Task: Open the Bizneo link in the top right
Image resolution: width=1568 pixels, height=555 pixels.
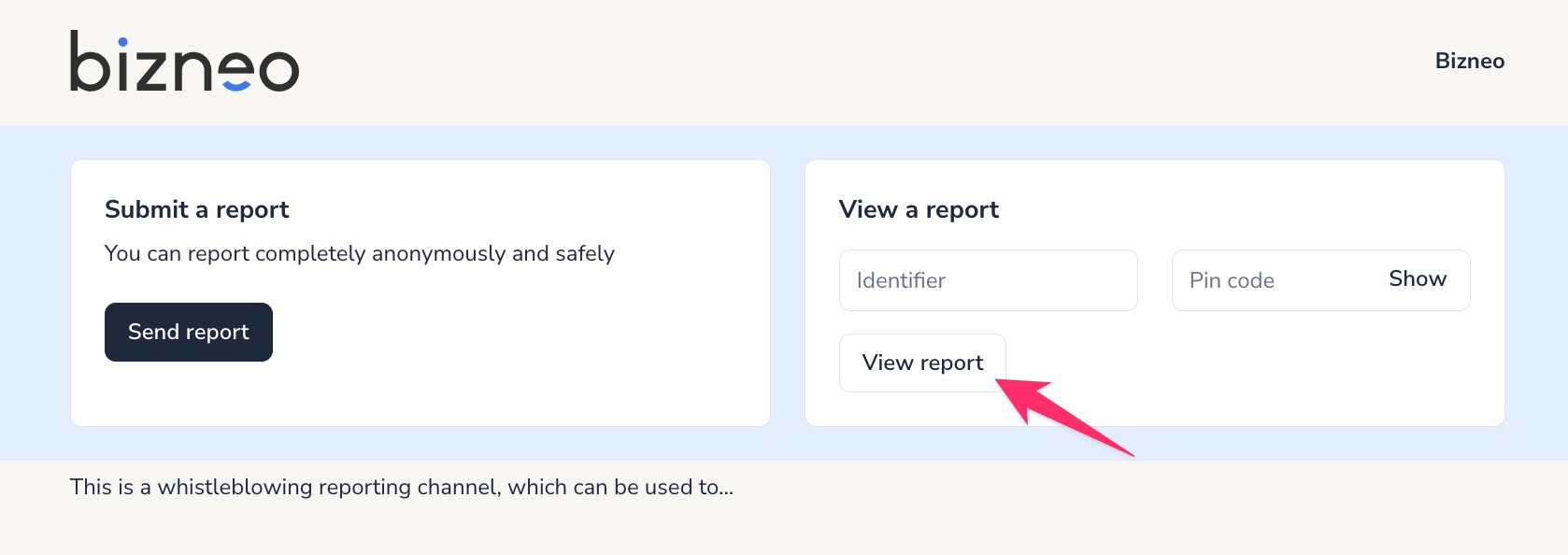Action: pos(1469,62)
